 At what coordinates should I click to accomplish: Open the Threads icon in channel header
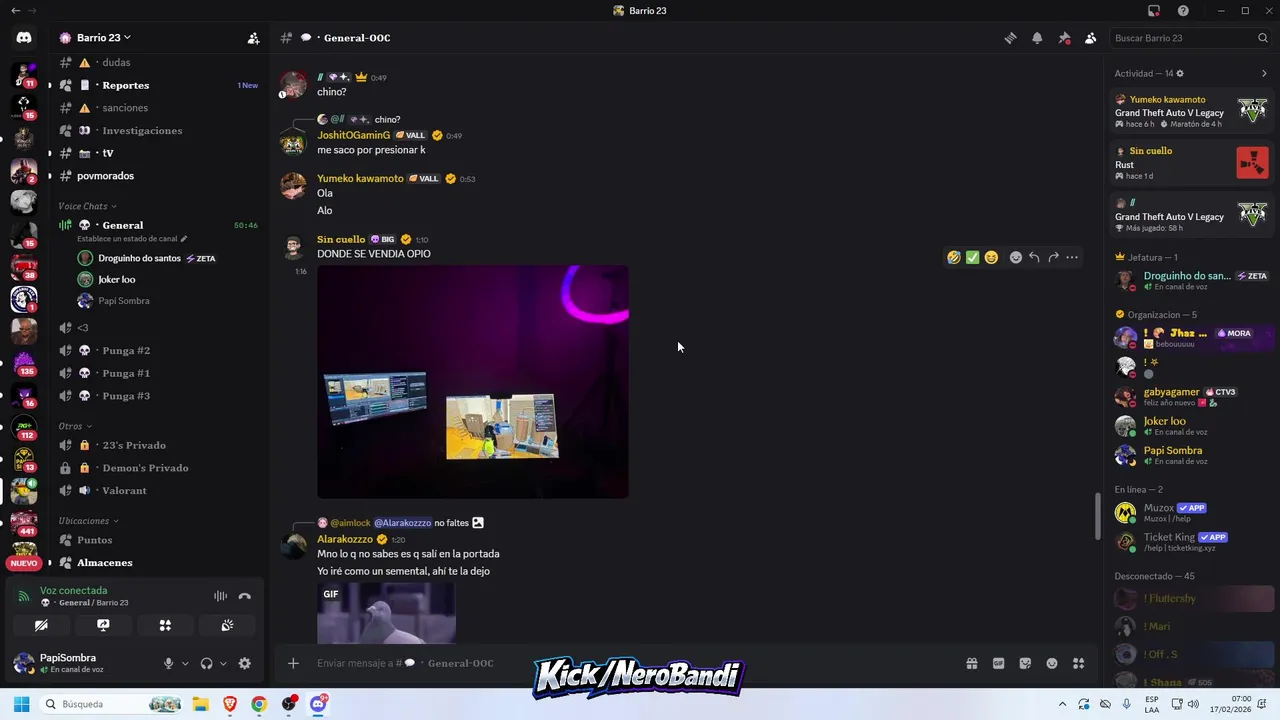1011,38
